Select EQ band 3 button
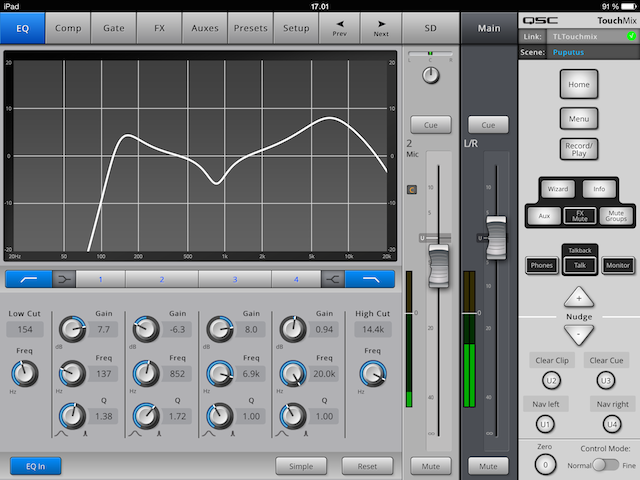 click(x=235, y=279)
